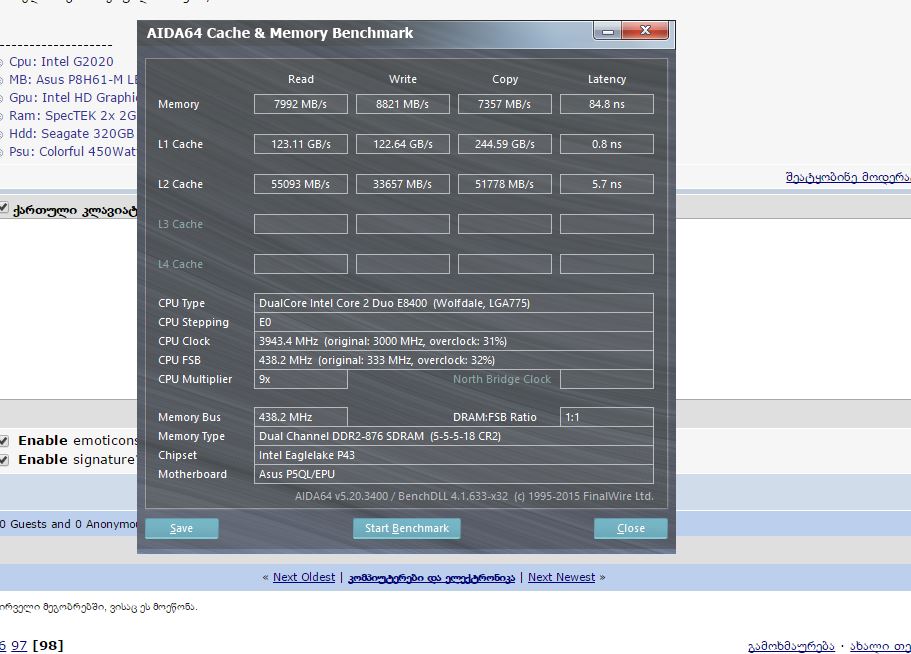Minimize the AIDA64 benchmark window
The width and height of the screenshot is (911, 654).
(608, 31)
